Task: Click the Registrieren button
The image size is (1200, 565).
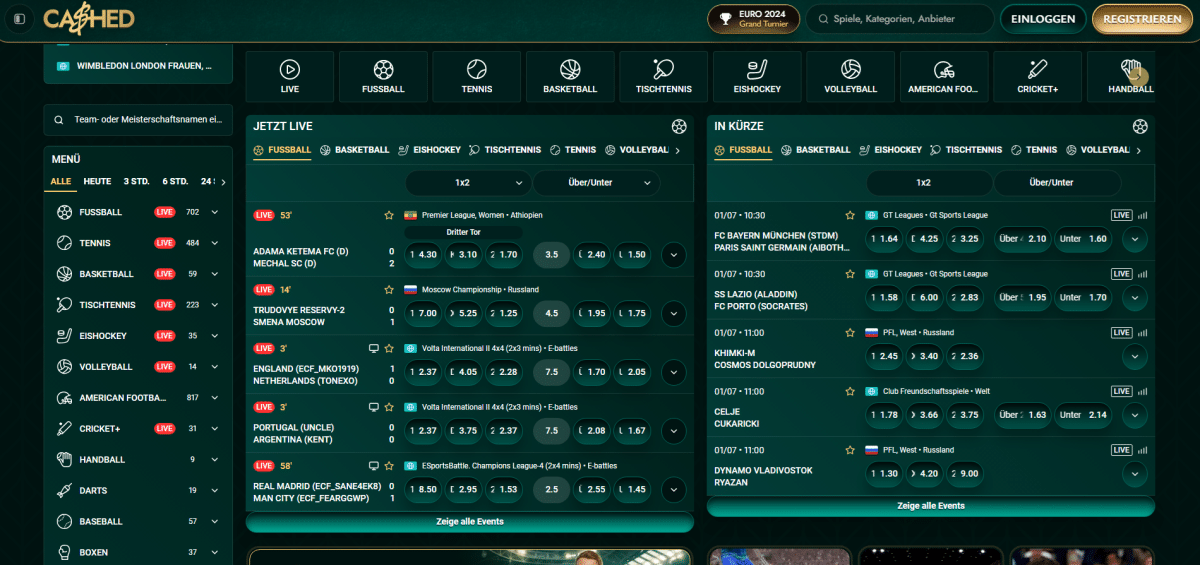Action: click(x=1142, y=19)
